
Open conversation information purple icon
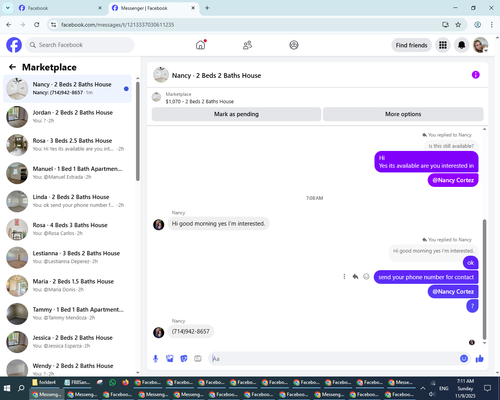(x=476, y=75)
